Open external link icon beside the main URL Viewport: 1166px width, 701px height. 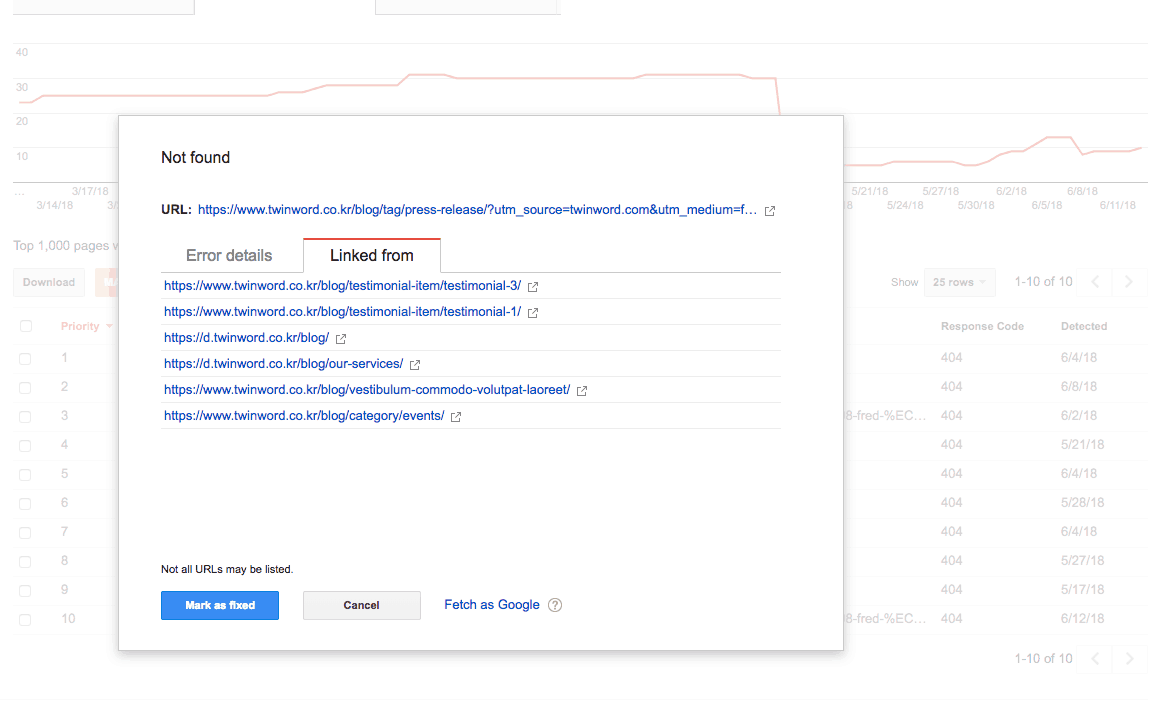point(769,211)
